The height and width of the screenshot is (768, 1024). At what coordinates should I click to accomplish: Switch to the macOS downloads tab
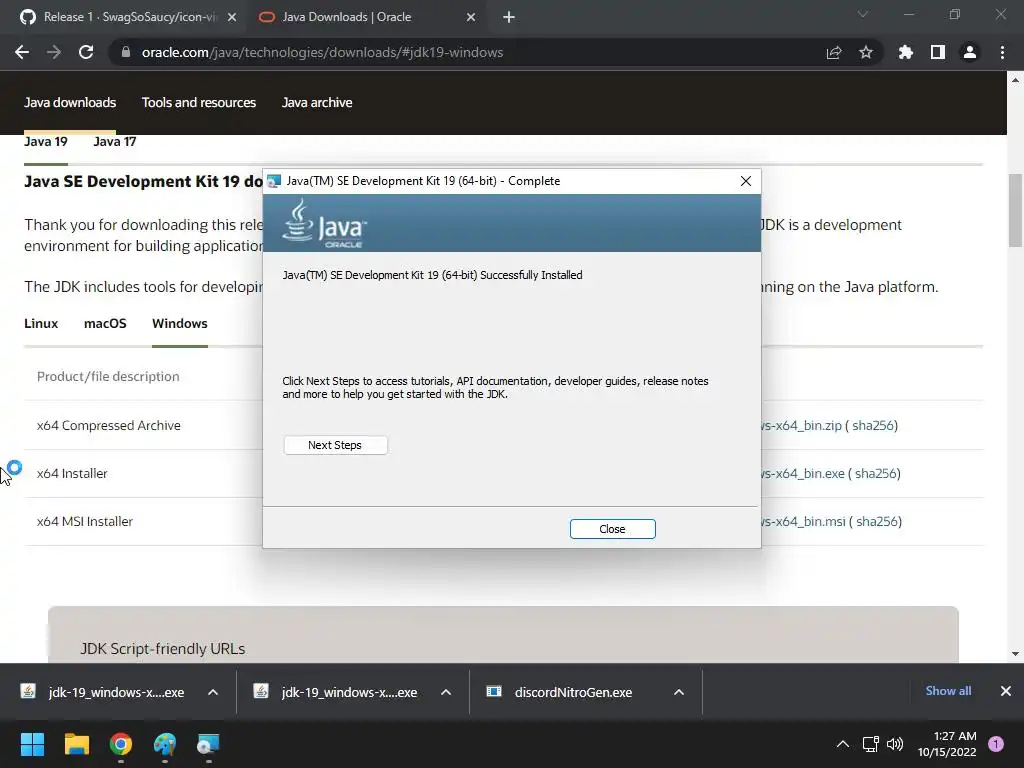coord(105,323)
